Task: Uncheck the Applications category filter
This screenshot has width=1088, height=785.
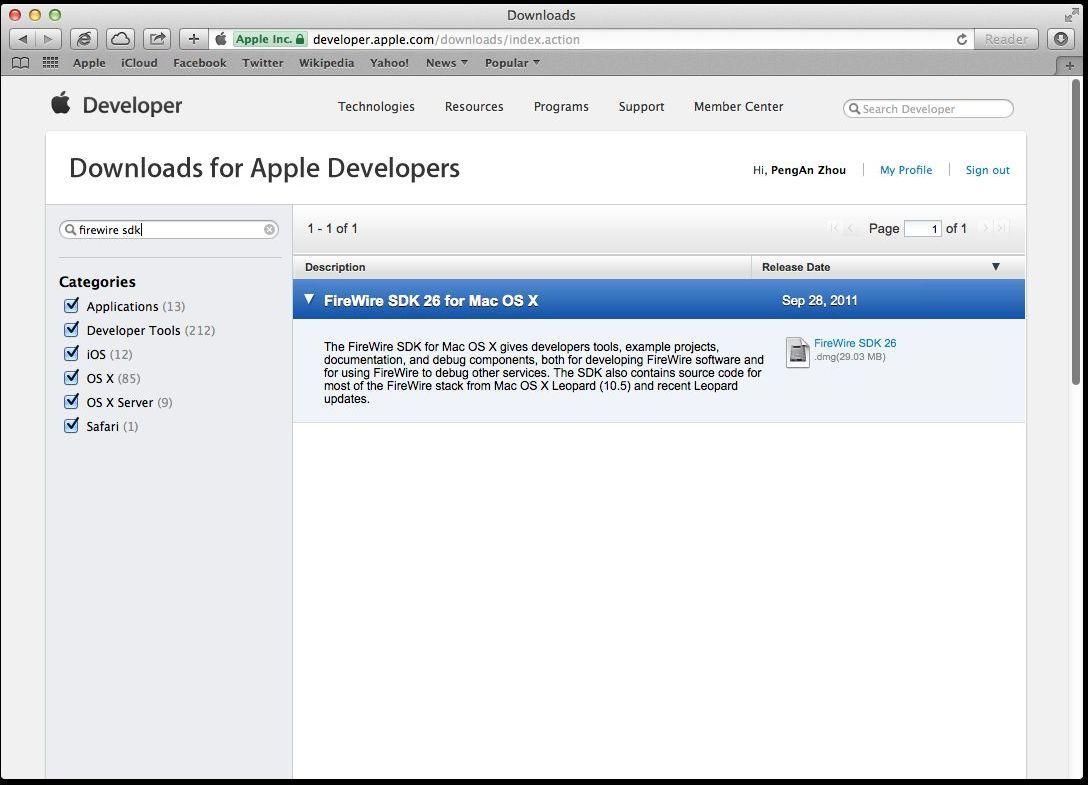Action: [71, 305]
